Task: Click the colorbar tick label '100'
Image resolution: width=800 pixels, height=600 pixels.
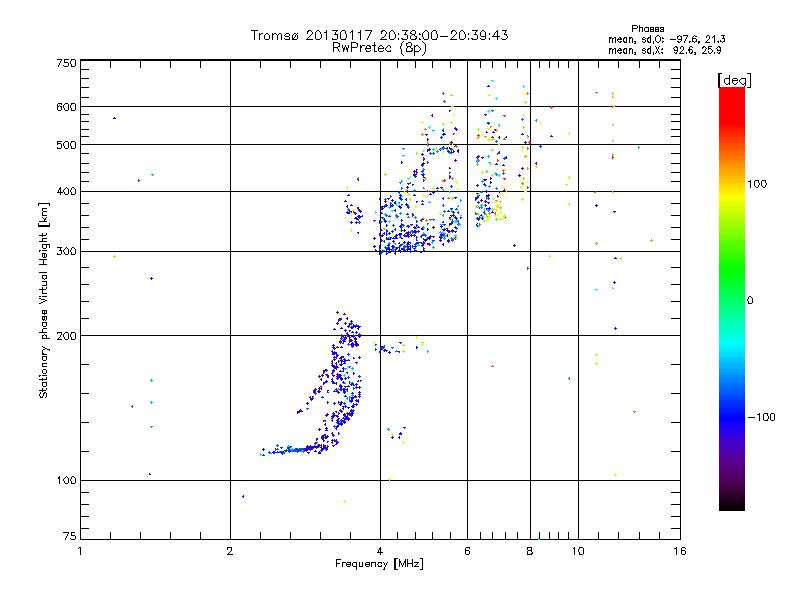Action: [757, 184]
